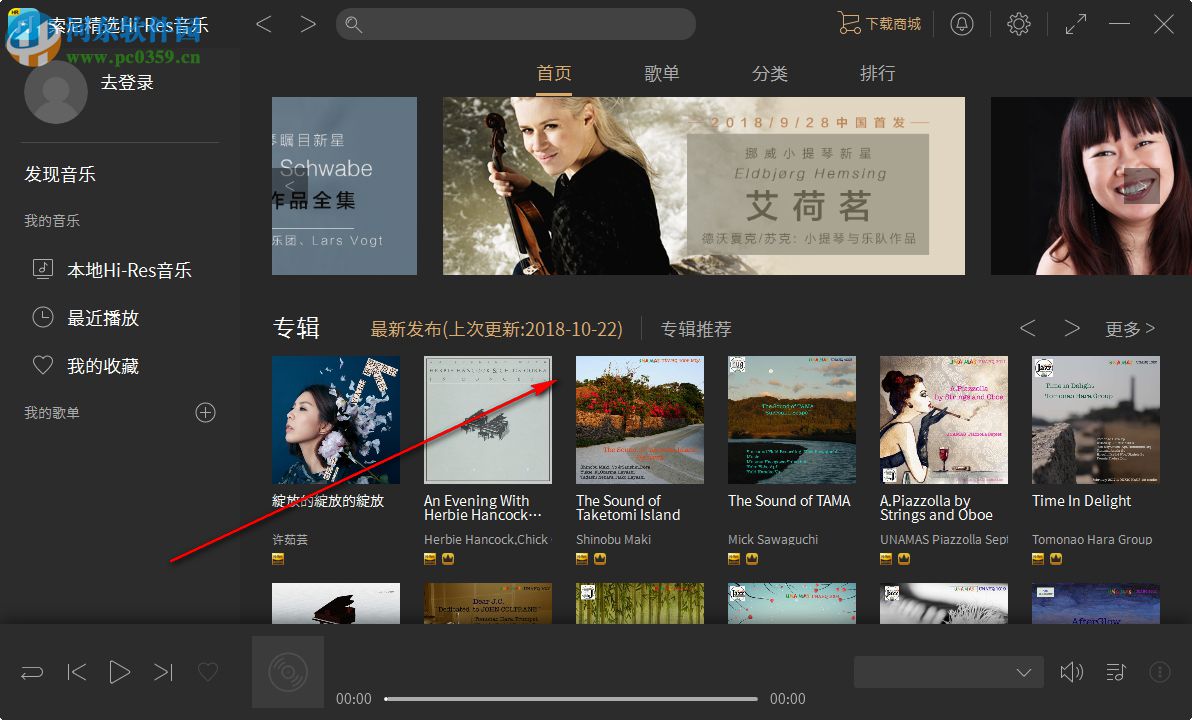Select the 分类 tab
Screen dimensions: 1192x720
[769, 73]
